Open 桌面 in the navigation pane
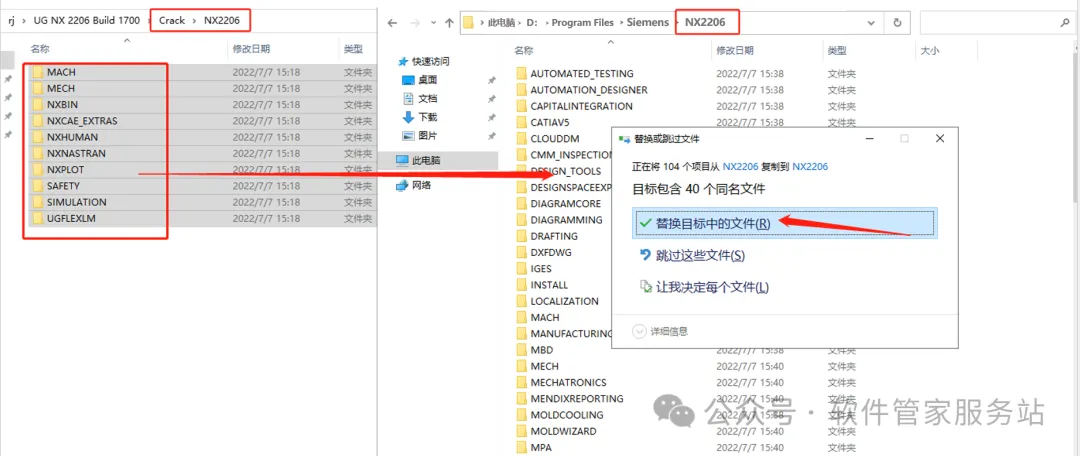 click(x=420, y=80)
